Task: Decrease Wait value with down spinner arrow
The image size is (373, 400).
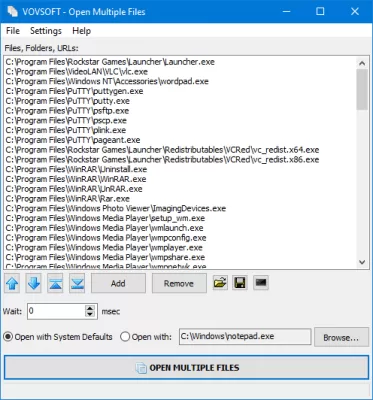Action: click(90, 315)
